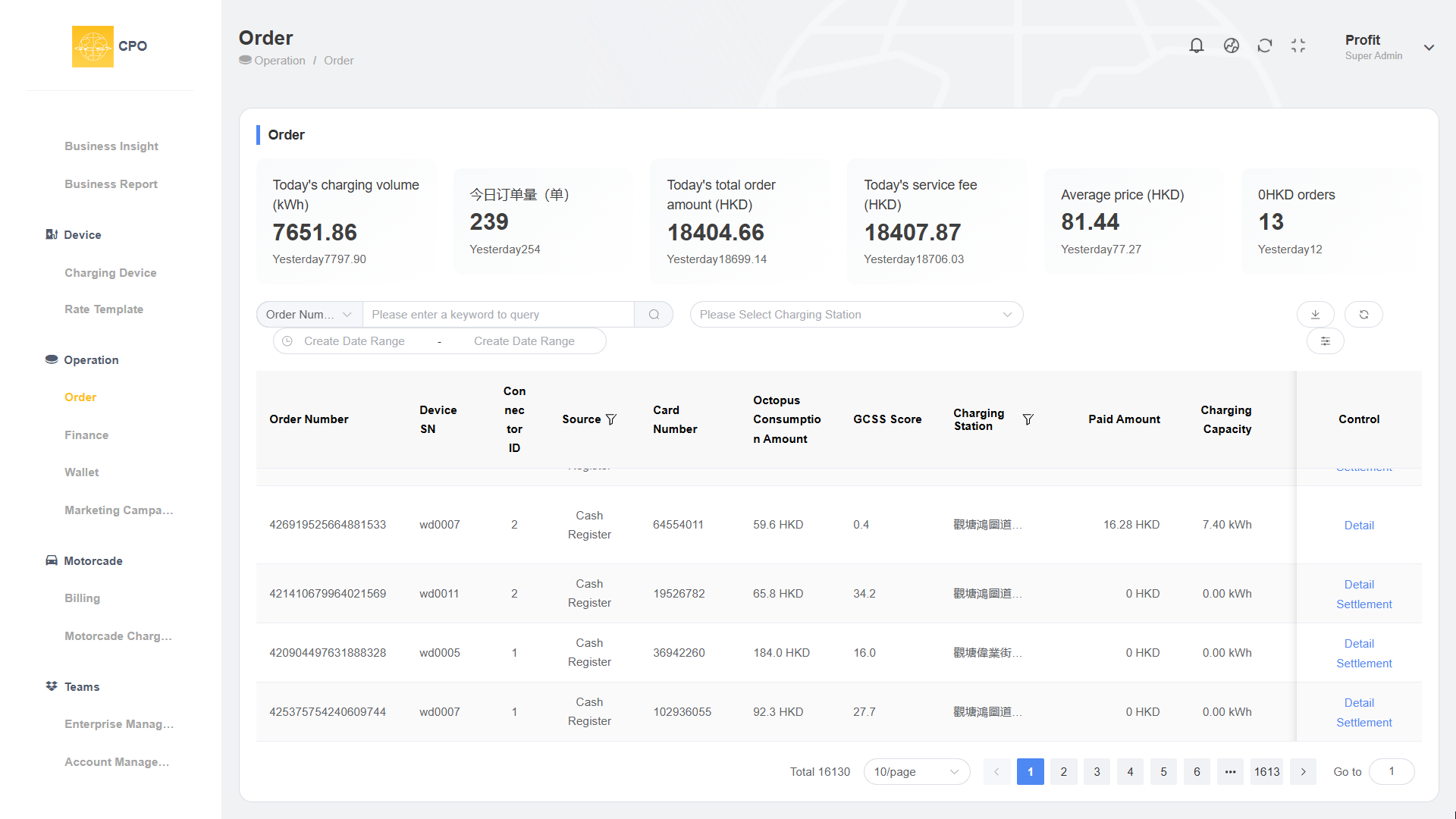Click the table reload icon button

coord(1363,315)
